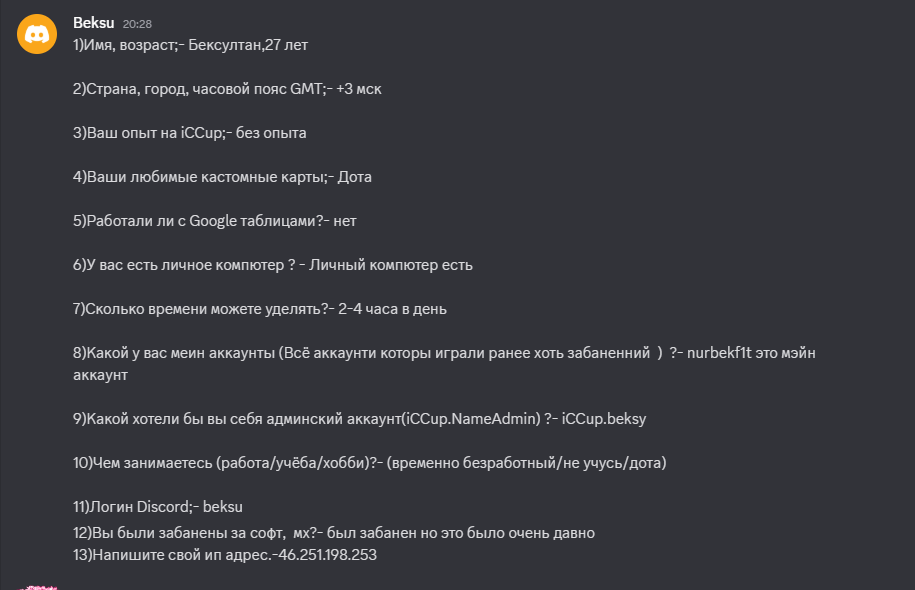
Task: Select the GMT +3 мск timezone line
Action: pyautogui.click(x=227, y=89)
